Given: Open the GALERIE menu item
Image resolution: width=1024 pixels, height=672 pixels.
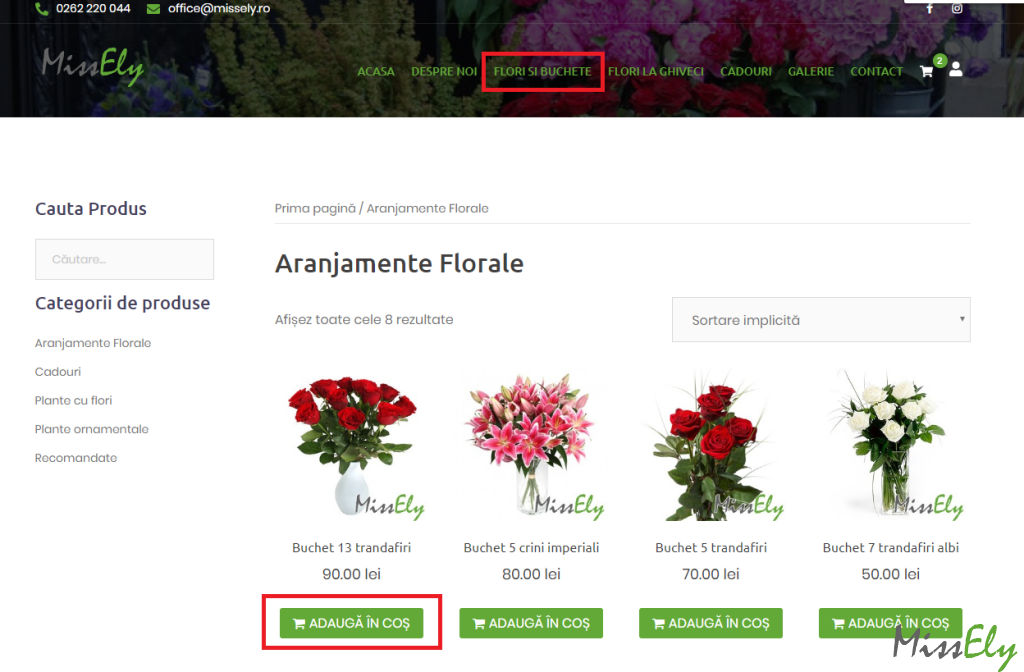Looking at the screenshot, I should [x=811, y=71].
